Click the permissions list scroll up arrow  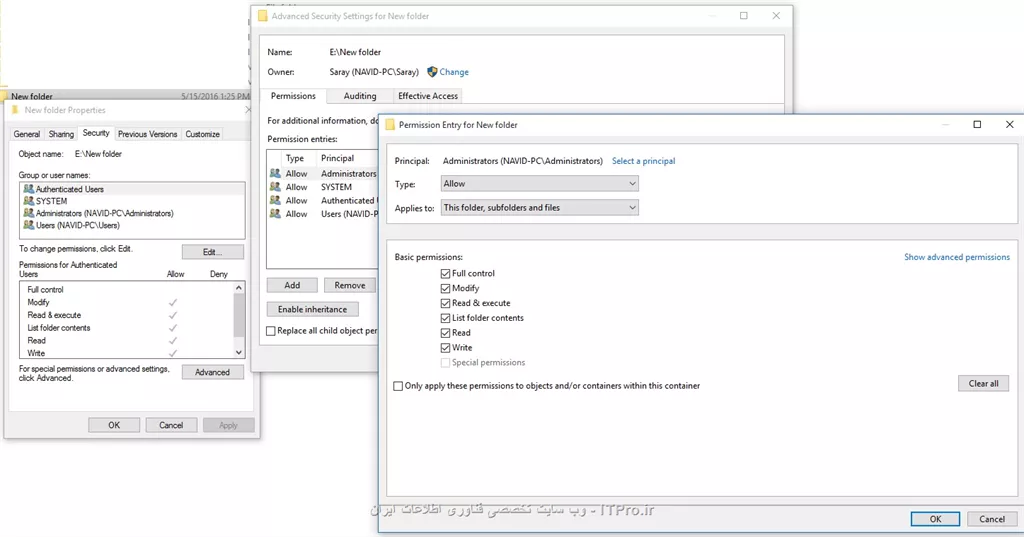pos(239,288)
